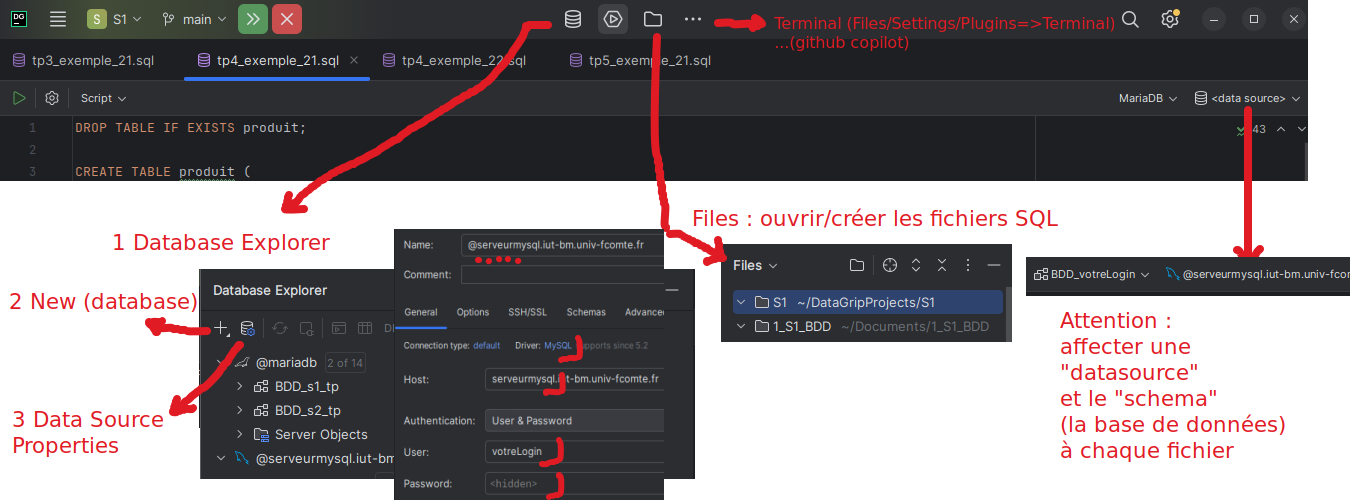1350x500 pixels.
Task: Open Database Explorer from the top toolbar
Action: (572, 19)
